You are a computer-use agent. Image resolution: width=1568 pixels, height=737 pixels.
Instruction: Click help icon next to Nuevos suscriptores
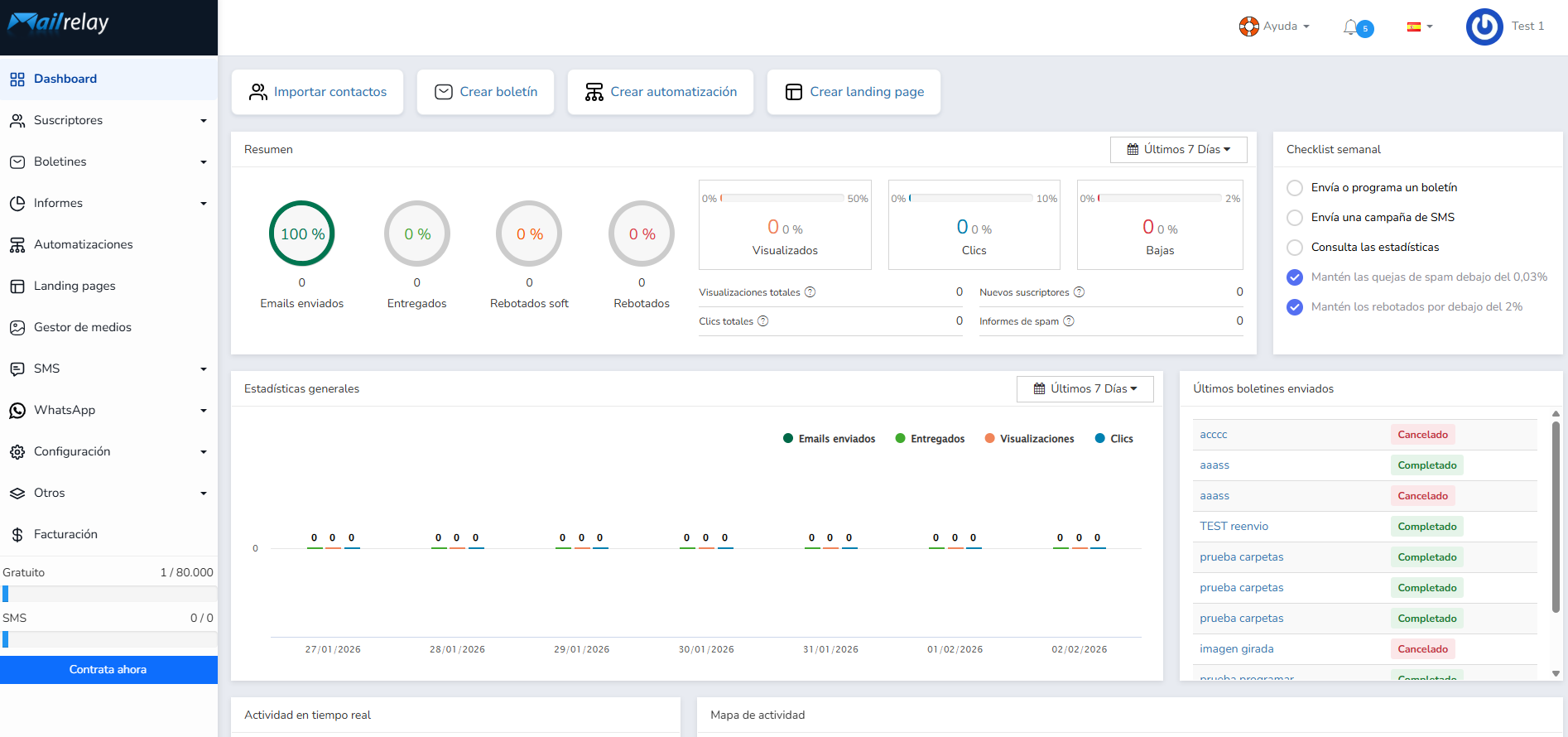(1080, 292)
